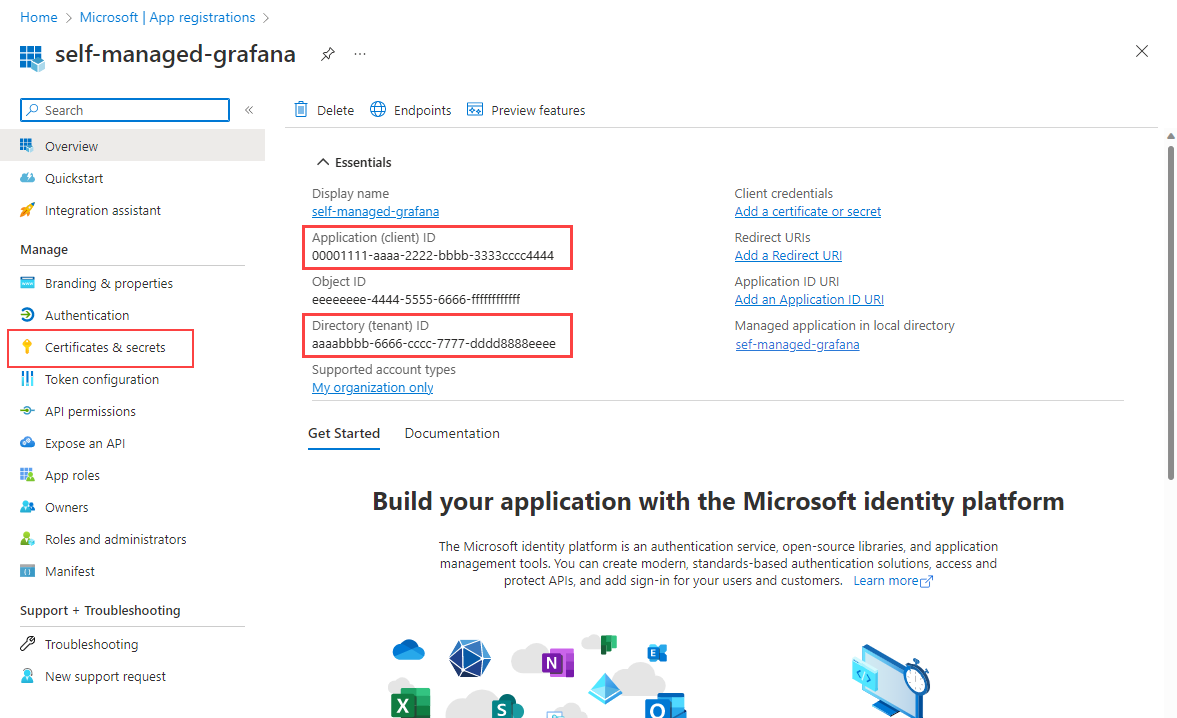
Task: Click the Excel icon in the illustration
Action: 411,703
